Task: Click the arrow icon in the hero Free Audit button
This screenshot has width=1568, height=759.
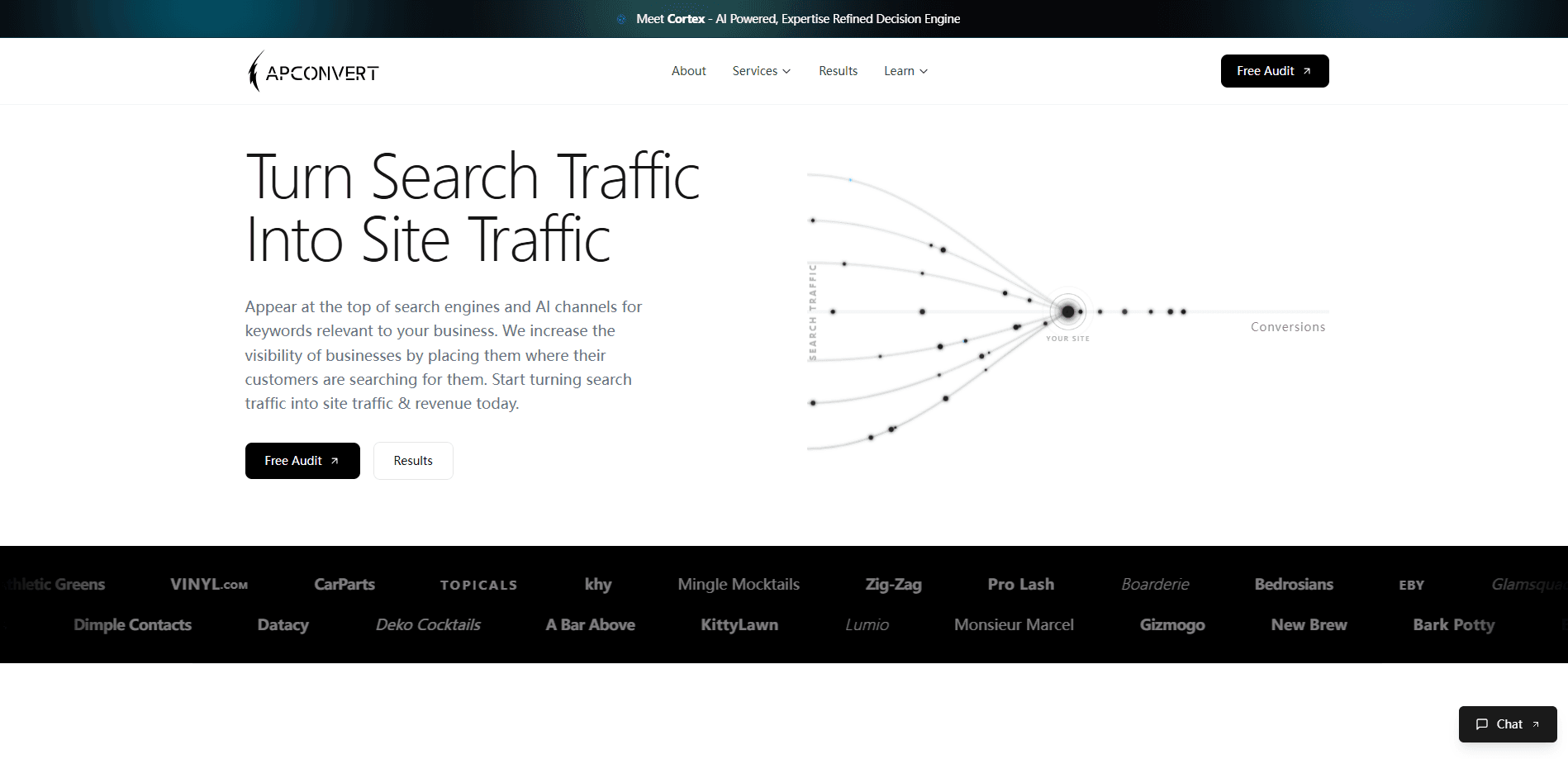Action: [335, 461]
